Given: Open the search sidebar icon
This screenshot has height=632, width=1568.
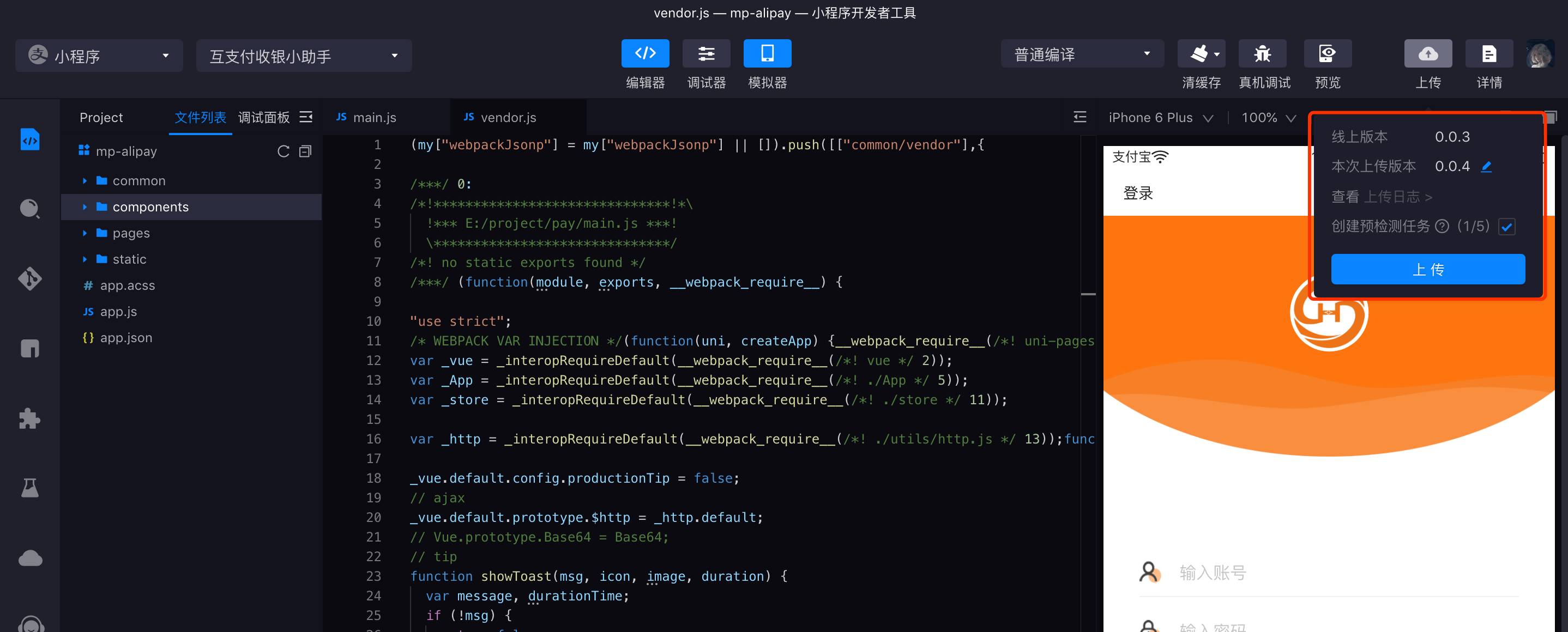Looking at the screenshot, I should click(x=30, y=209).
